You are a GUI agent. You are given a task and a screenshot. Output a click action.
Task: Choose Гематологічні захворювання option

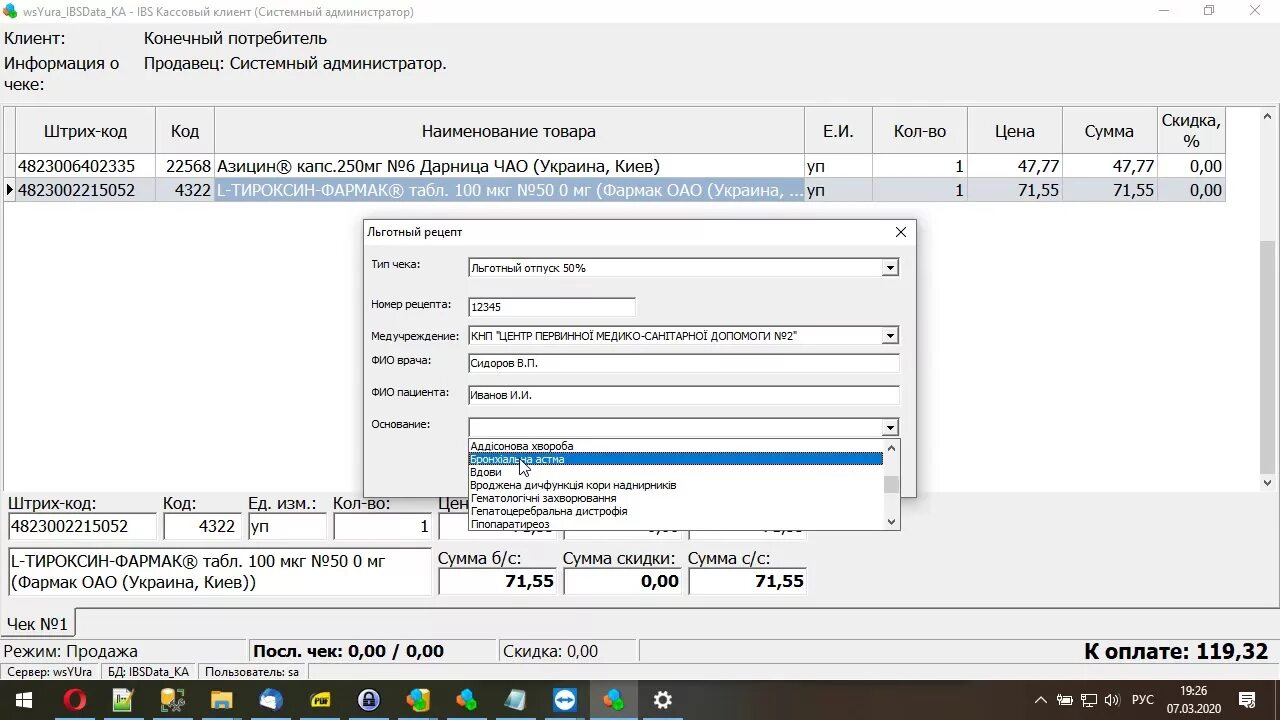(x=676, y=498)
